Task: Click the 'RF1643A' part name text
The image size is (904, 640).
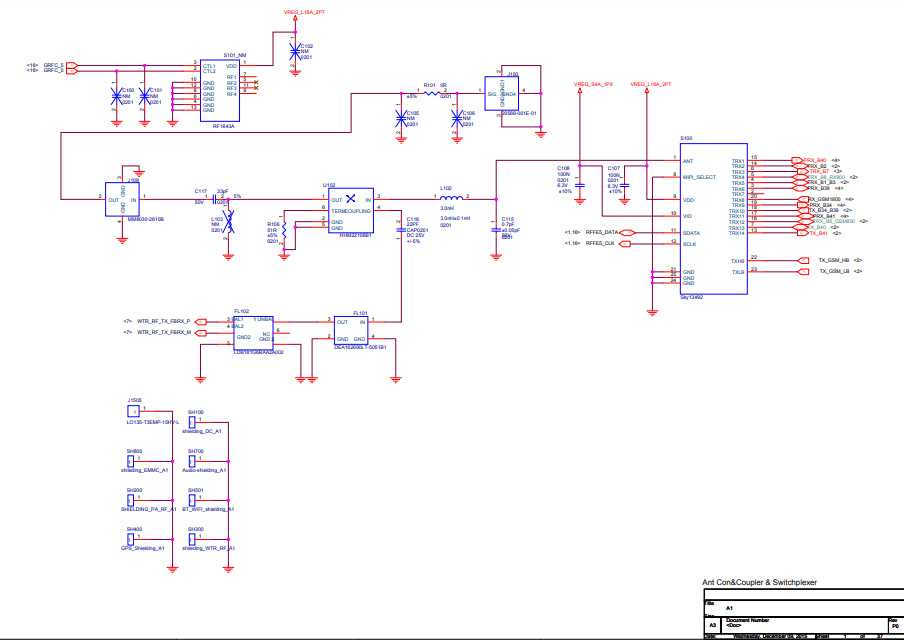Action: click(x=224, y=126)
